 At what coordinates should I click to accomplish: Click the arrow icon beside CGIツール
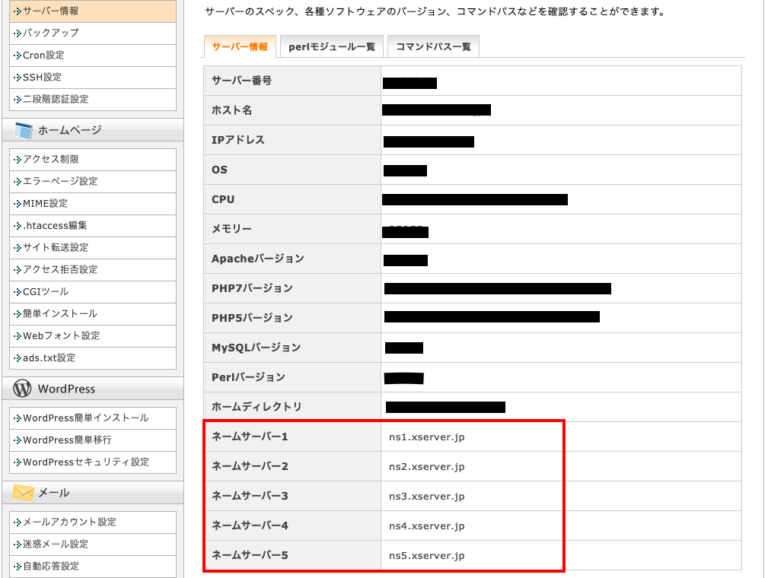pyautogui.click(x=17, y=292)
